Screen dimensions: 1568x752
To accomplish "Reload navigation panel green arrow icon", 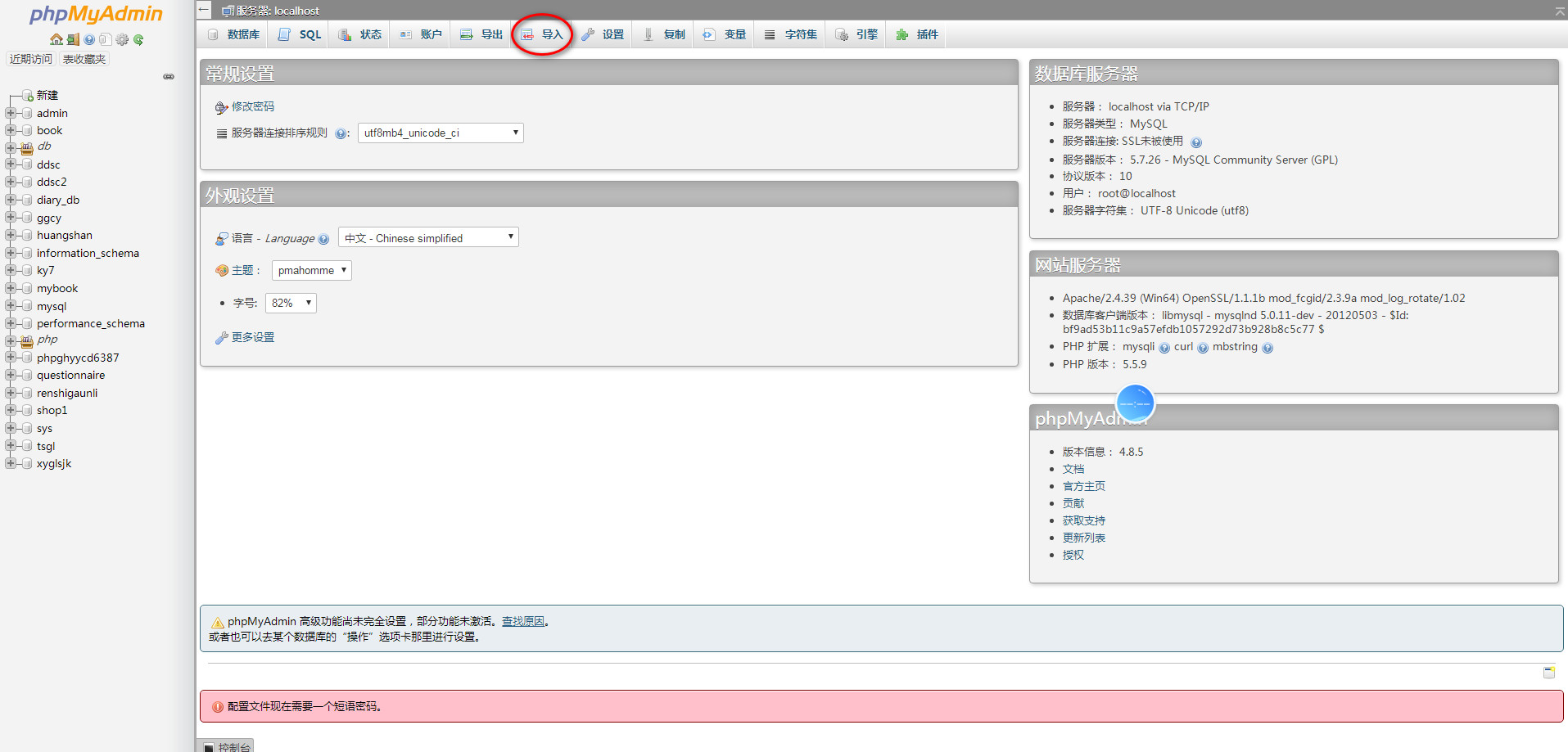I will [x=138, y=39].
